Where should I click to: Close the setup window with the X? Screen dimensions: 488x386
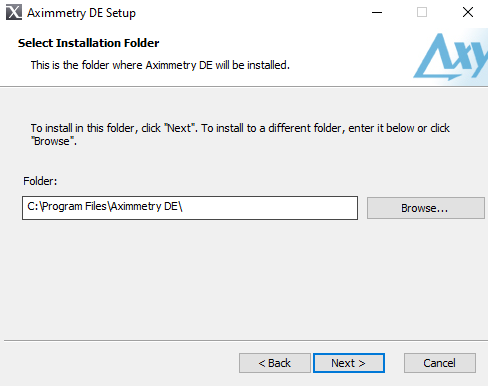(x=468, y=12)
